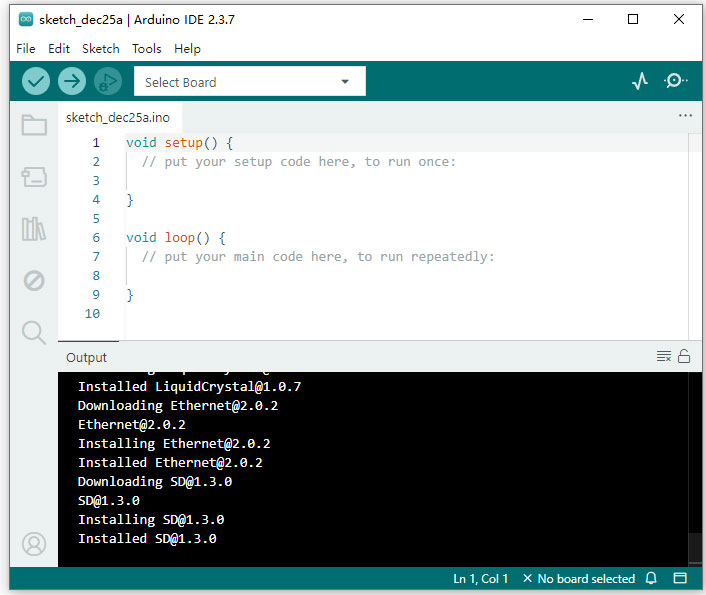Open the Boards Manager sidebar
The width and height of the screenshot is (706, 595).
pos(34,177)
